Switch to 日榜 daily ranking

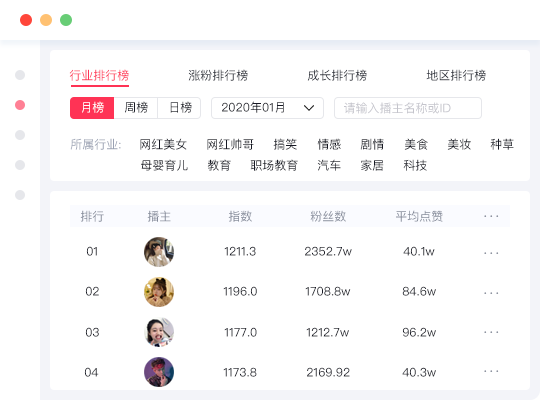click(x=179, y=108)
